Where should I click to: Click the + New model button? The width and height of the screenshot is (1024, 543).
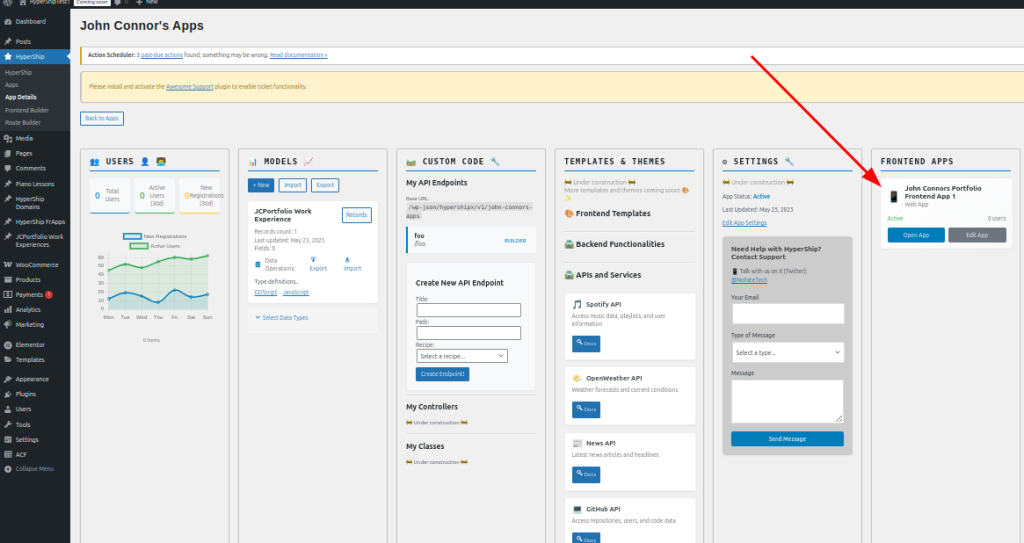(x=261, y=186)
